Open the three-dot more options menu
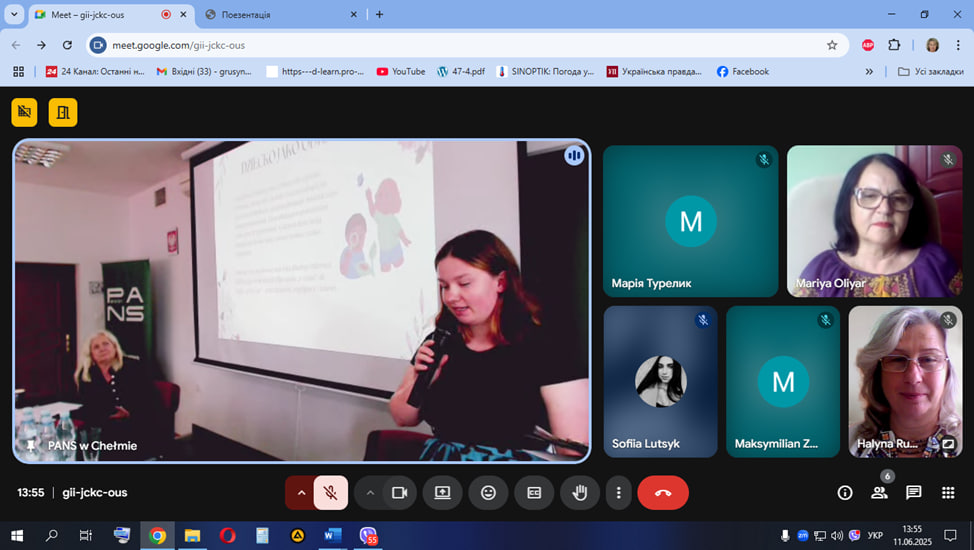Viewport: 974px width, 550px height. click(619, 492)
